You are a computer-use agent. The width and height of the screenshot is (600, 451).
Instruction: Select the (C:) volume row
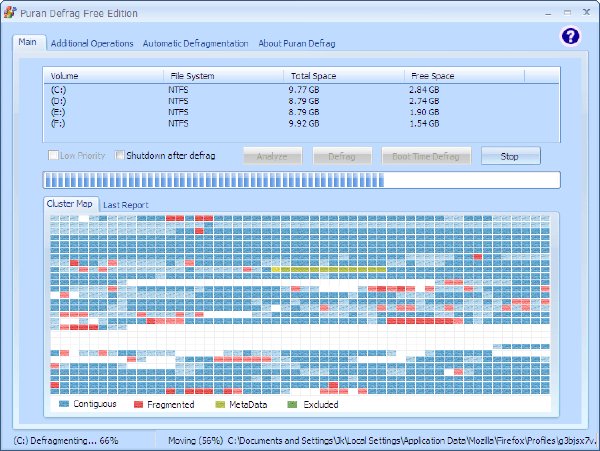pyautogui.click(x=301, y=90)
